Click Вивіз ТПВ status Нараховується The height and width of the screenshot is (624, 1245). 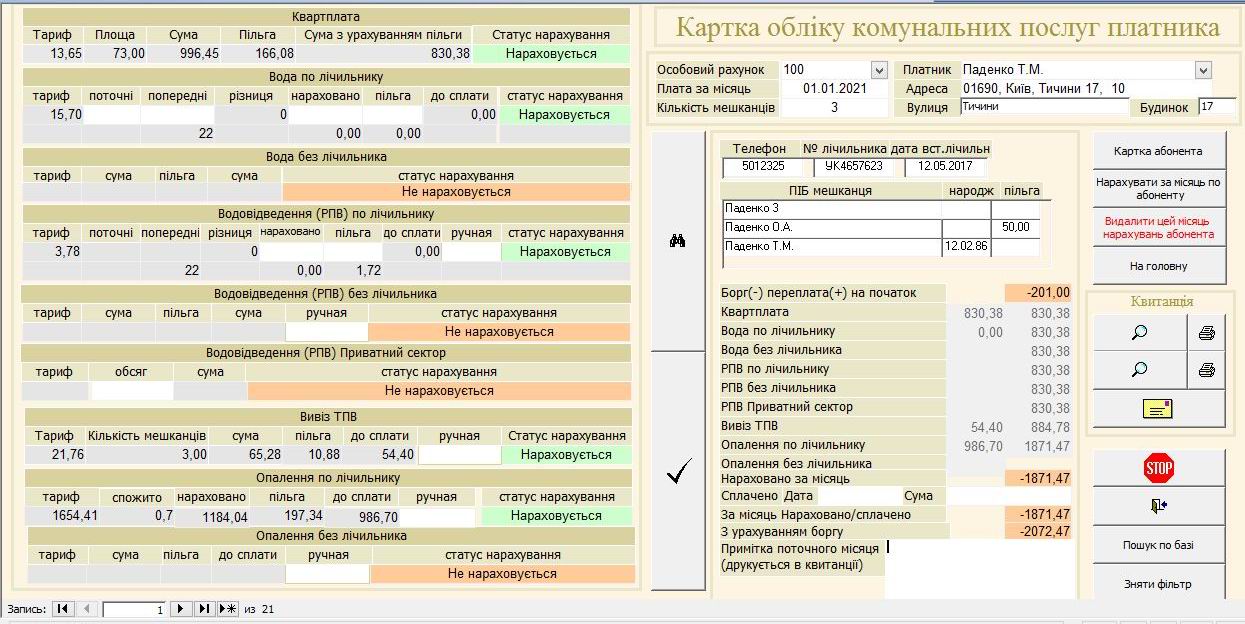(566, 454)
